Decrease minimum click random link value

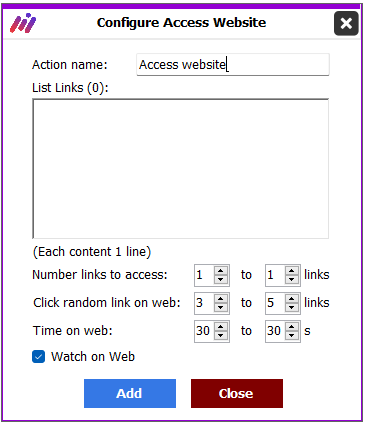tap(221, 307)
